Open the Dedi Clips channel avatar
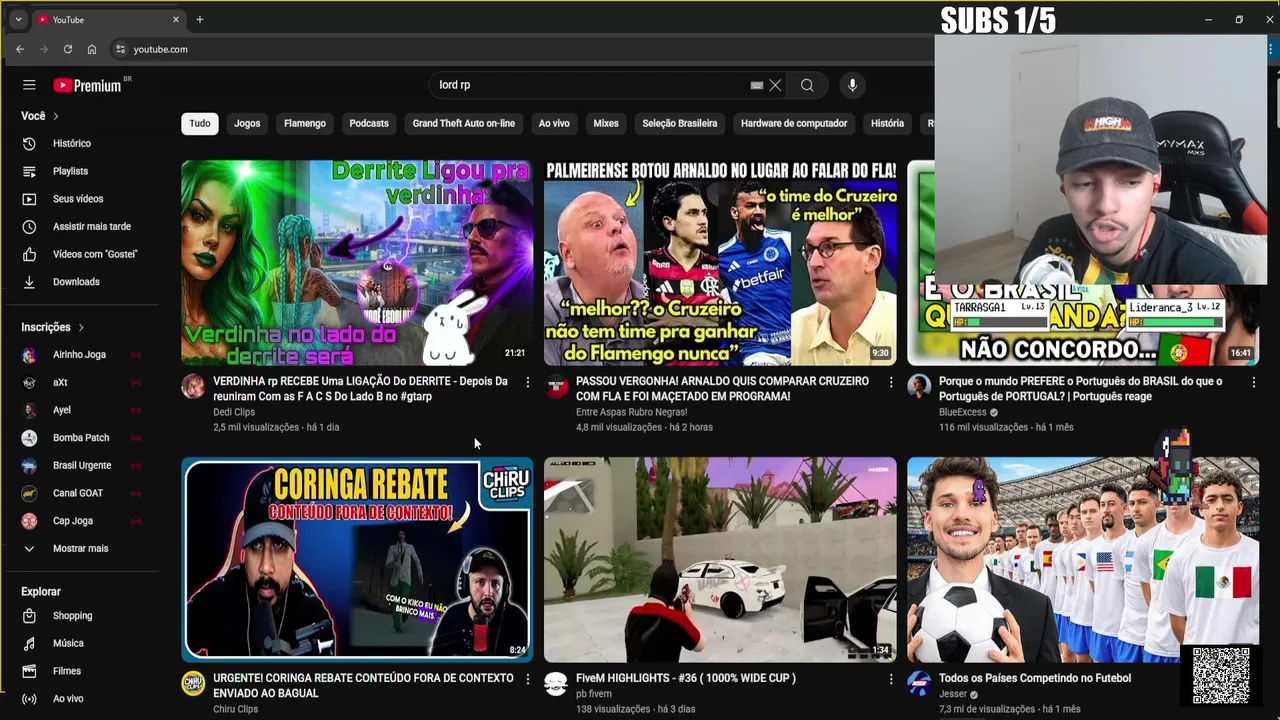This screenshot has width=1280, height=720. tap(193, 387)
